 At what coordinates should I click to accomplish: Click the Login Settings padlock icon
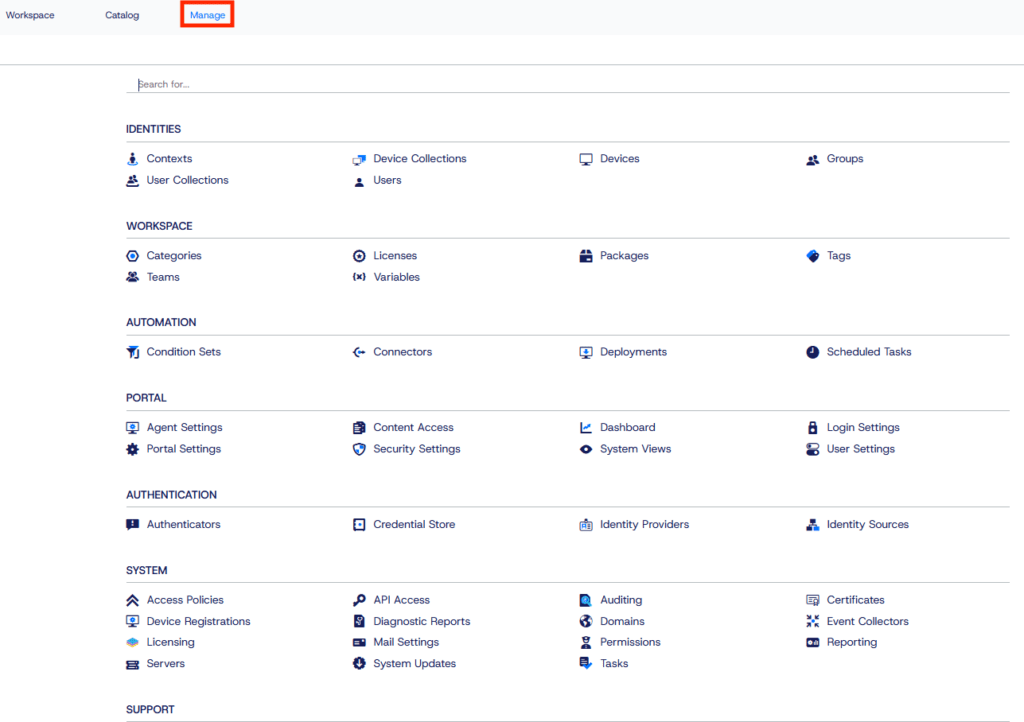(x=813, y=427)
